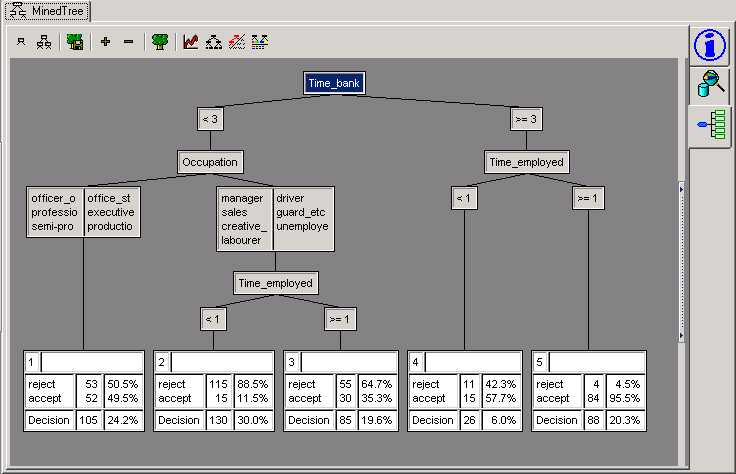
Task: Click leaf node 1 name field
Action: [92, 361]
